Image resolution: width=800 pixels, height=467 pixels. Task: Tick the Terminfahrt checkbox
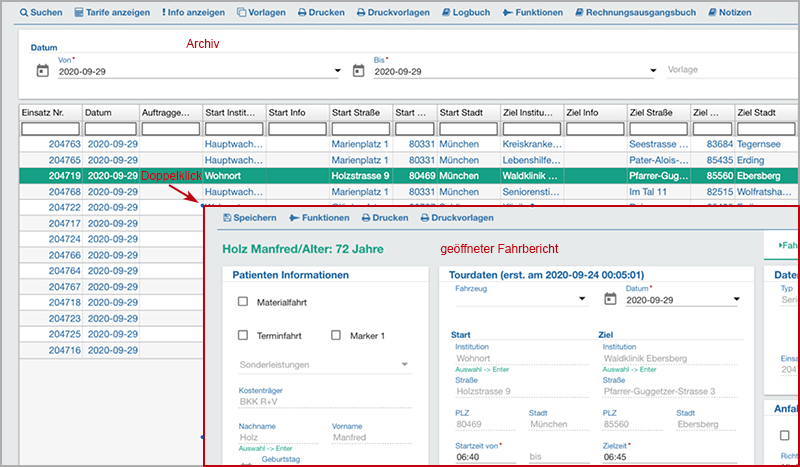tap(243, 335)
